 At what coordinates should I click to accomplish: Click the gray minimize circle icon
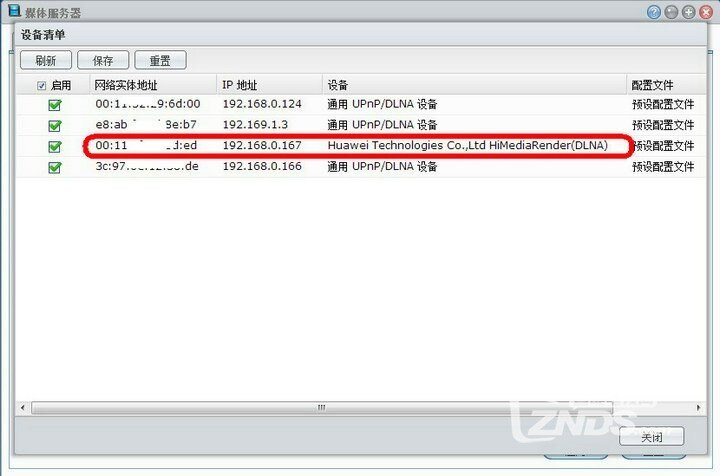click(x=671, y=12)
